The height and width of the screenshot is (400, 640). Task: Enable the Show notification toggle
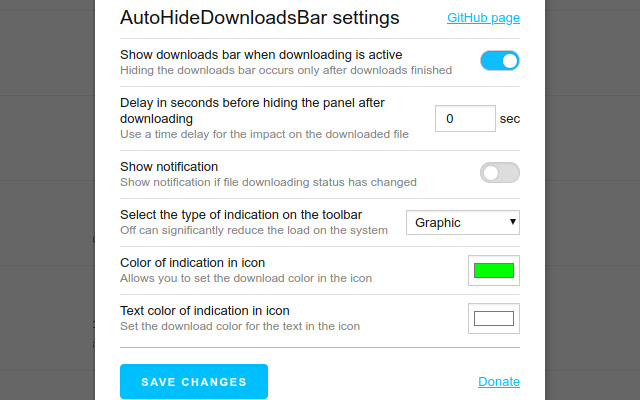coord(500,173)
